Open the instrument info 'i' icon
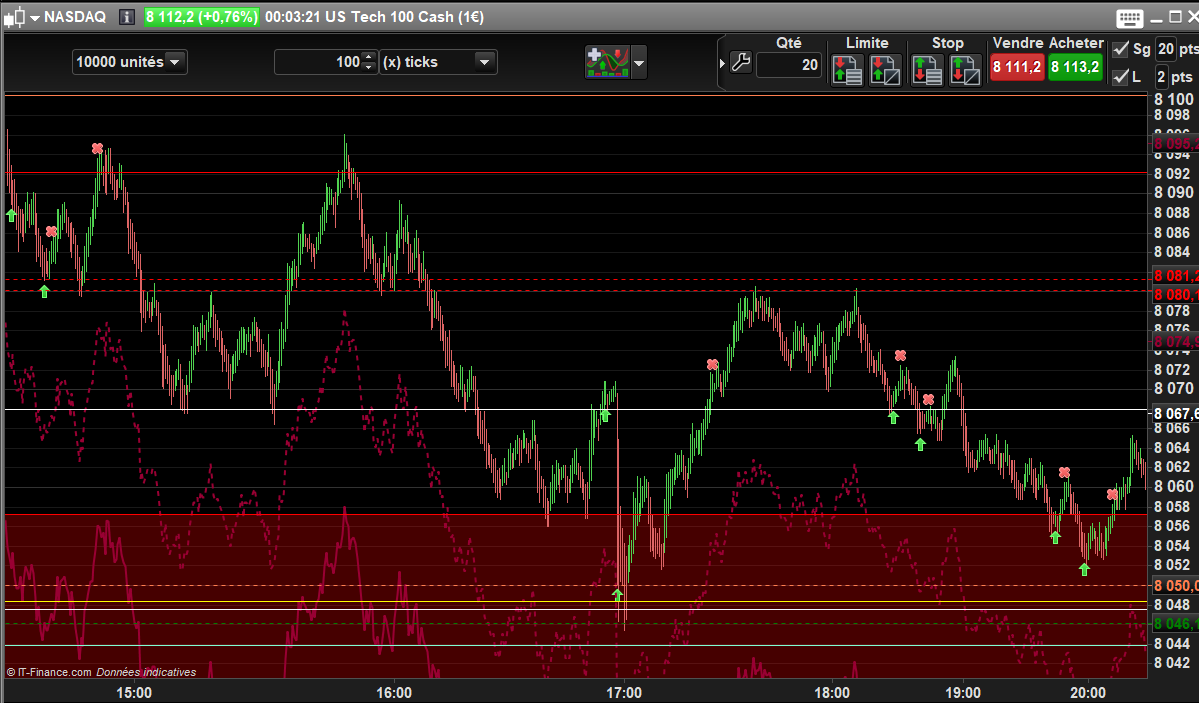1199x703 pixels. pyautogui.click(x=127, y=17)
